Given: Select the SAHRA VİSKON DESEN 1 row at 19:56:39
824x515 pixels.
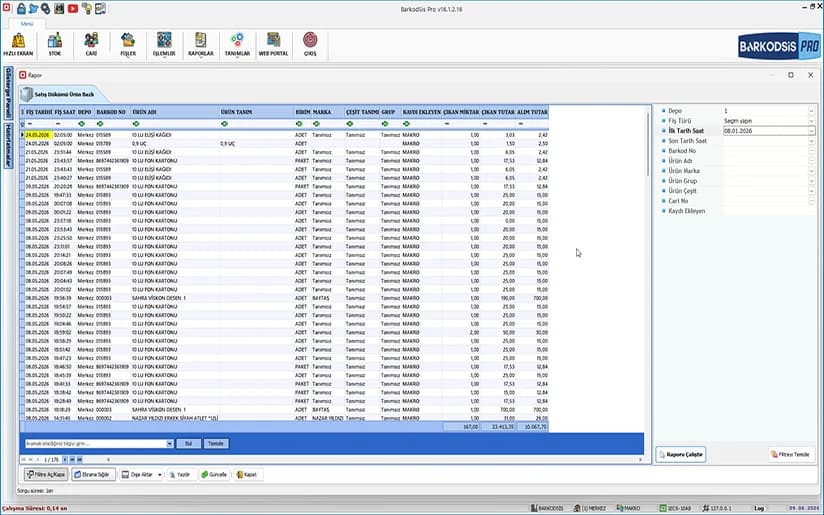Looking at the screenshot, I should click(286, 298).
